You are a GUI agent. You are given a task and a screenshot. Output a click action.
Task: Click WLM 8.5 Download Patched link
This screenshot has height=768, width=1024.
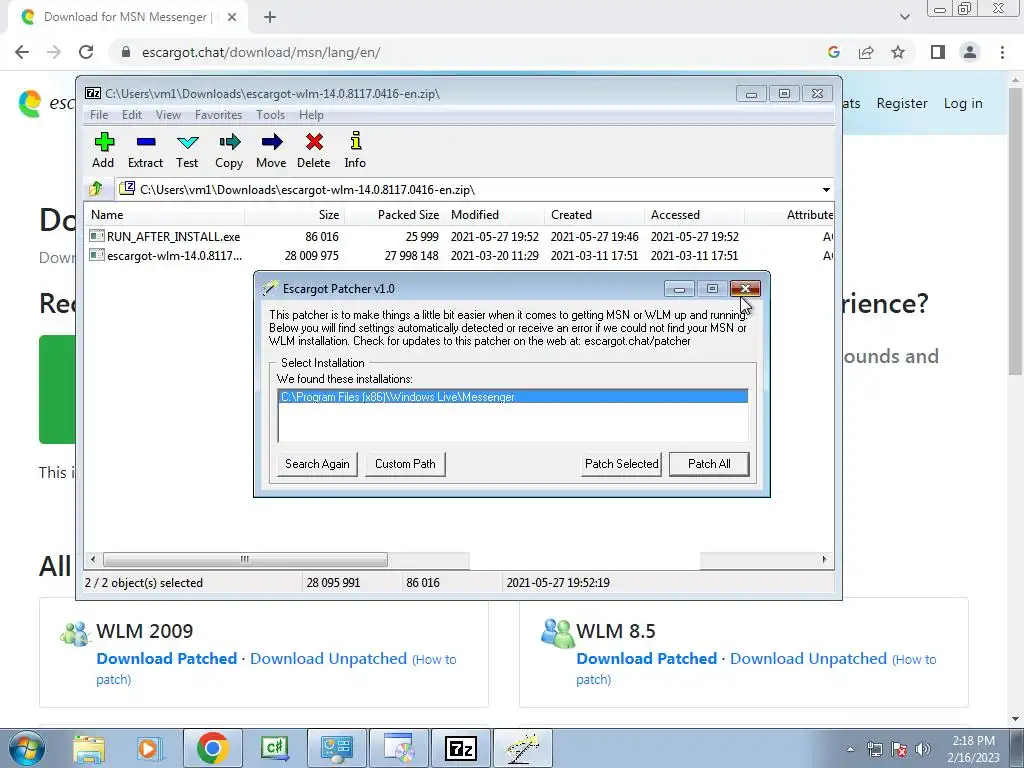click(647, 658)
